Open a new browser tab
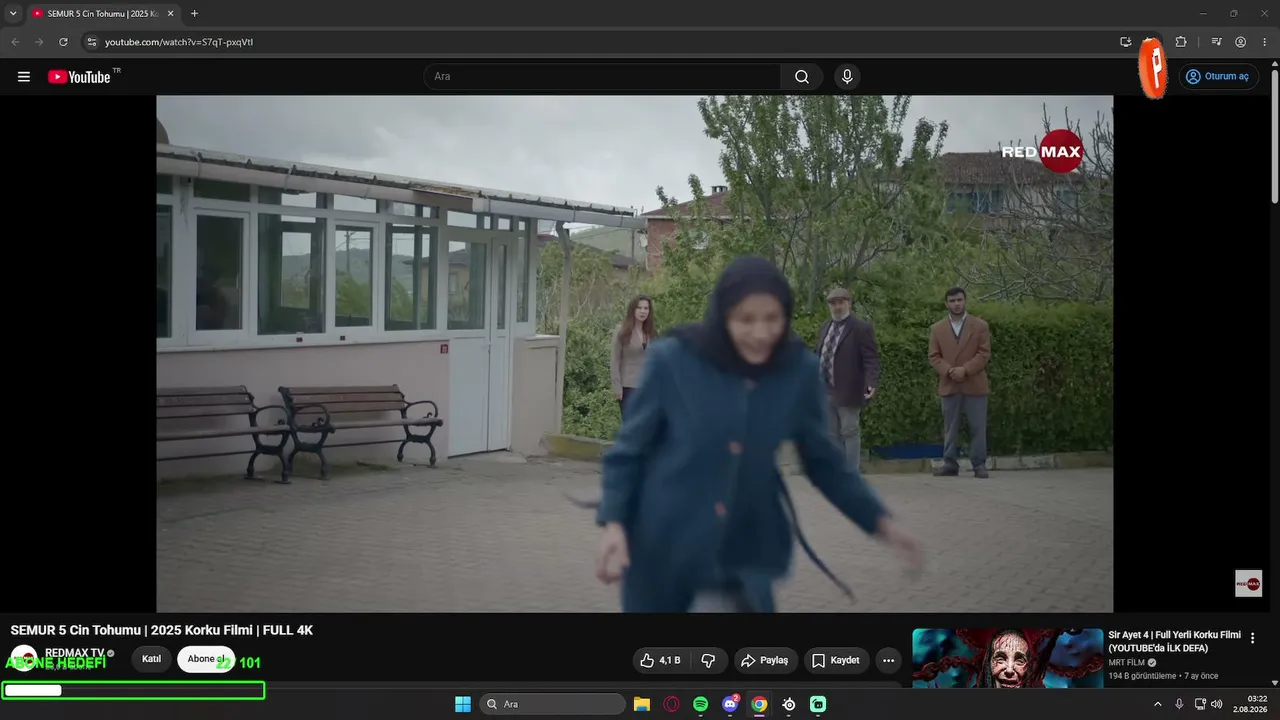This screenshot has height=720, width=1280. click(194, 14)
